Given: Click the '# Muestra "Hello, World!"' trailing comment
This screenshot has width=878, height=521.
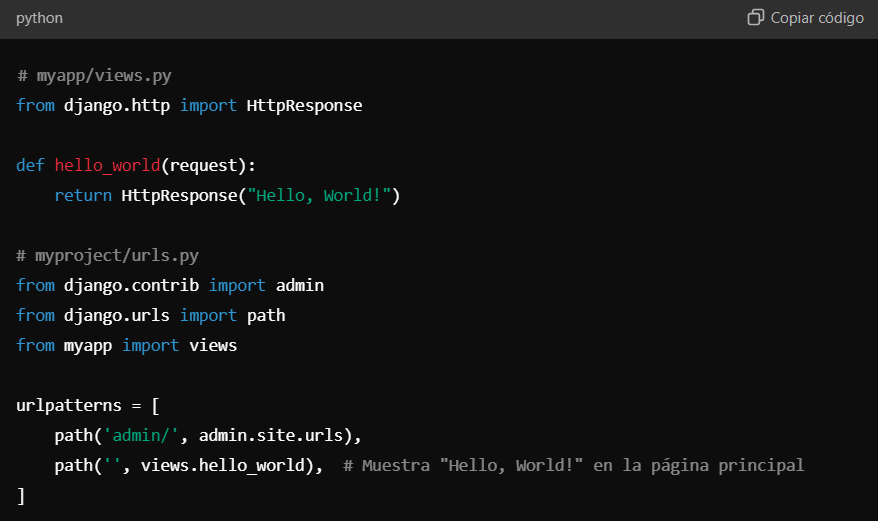Looking at the screenshot, I should pos(573,466).
